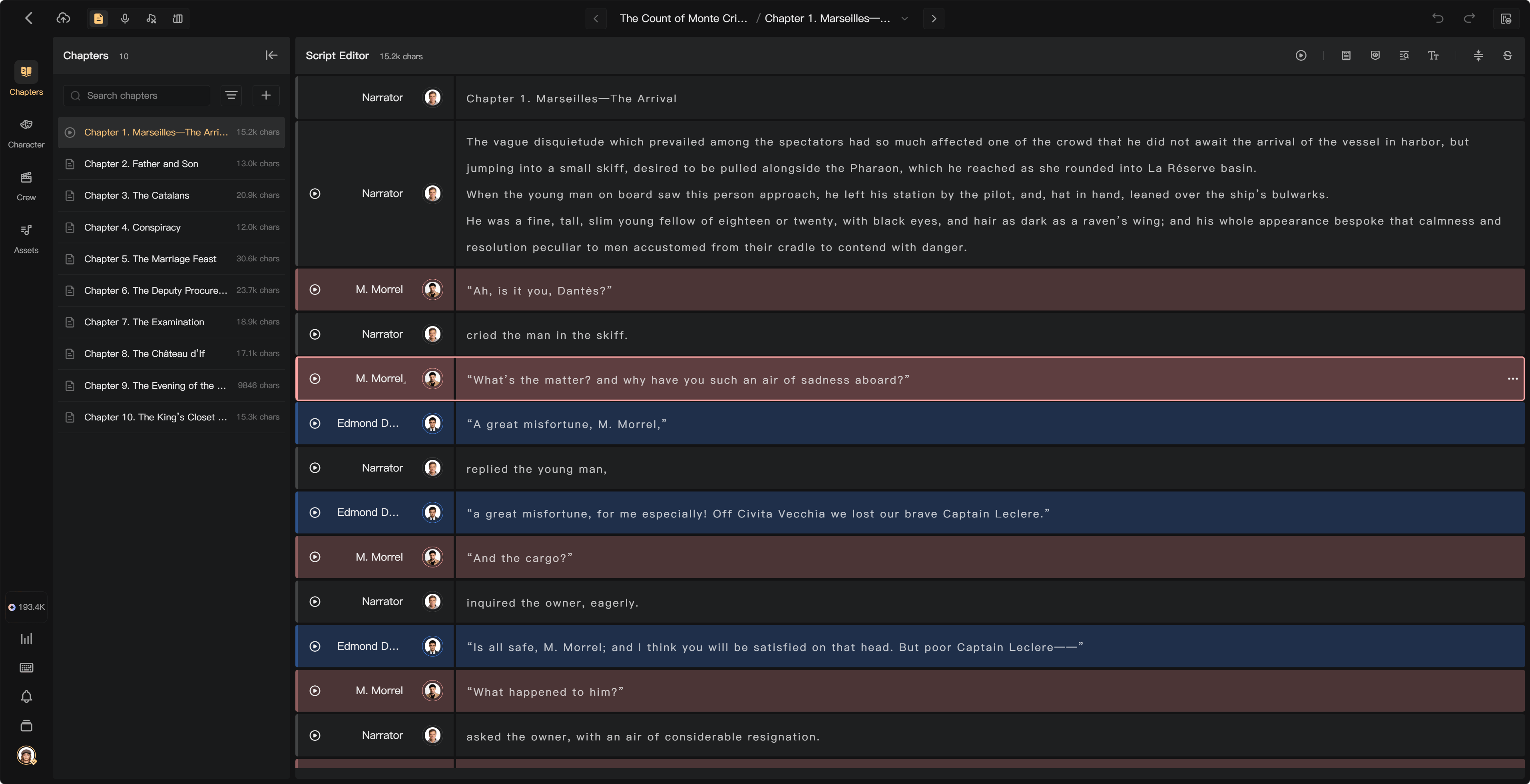Open the Crew sidebar tab
1530x784 pixels.
tap(26, 185)
